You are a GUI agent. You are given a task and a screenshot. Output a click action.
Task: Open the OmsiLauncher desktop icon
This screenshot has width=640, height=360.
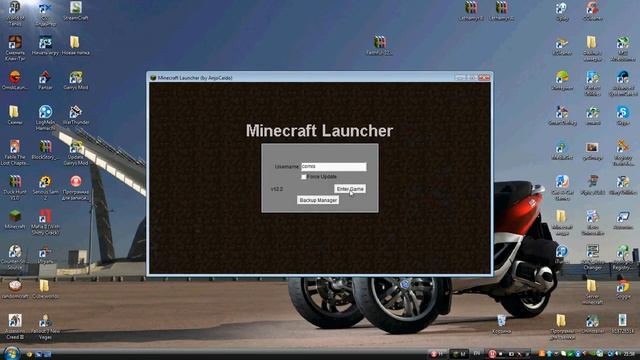coord(15,80)
